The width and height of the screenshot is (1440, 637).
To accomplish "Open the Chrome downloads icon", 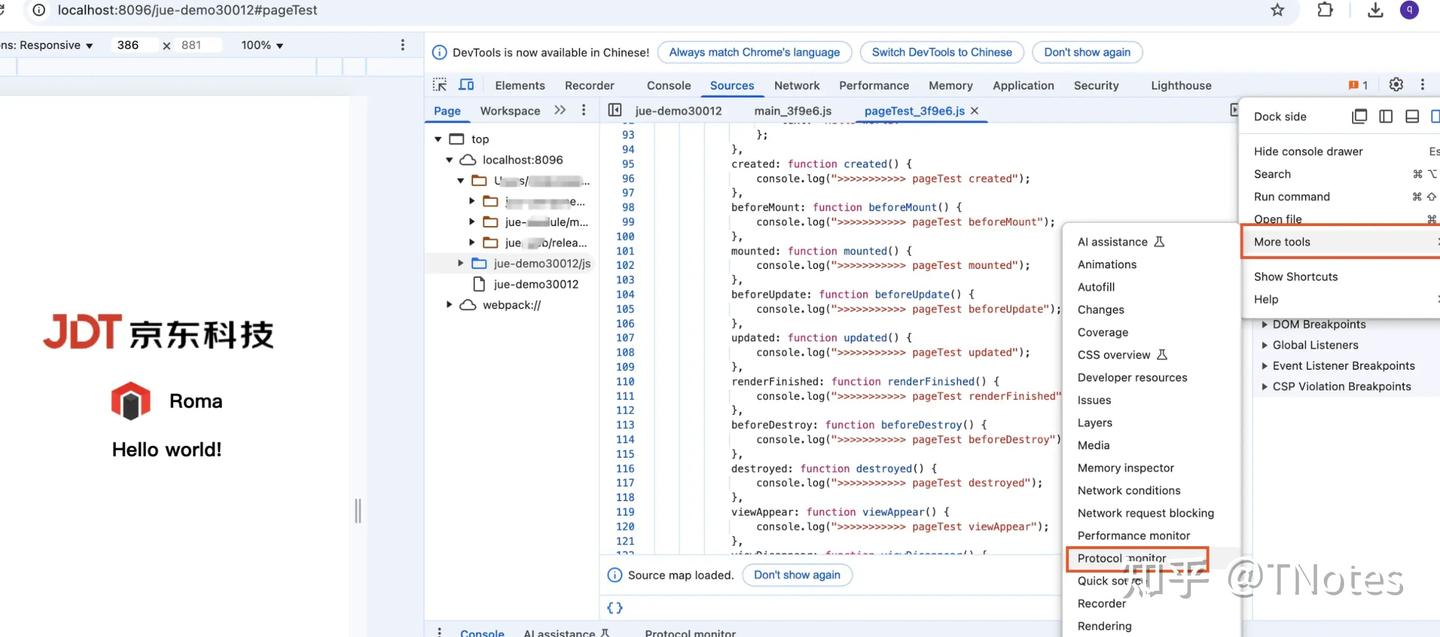I will tap(1375, 10).
